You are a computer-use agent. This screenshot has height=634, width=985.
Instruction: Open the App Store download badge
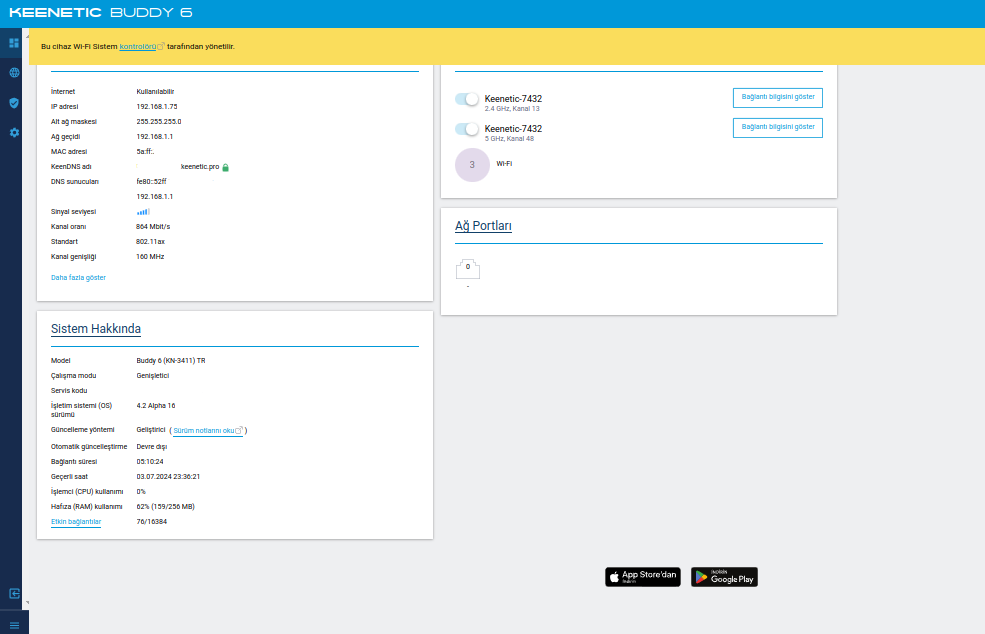coord(643,577)
